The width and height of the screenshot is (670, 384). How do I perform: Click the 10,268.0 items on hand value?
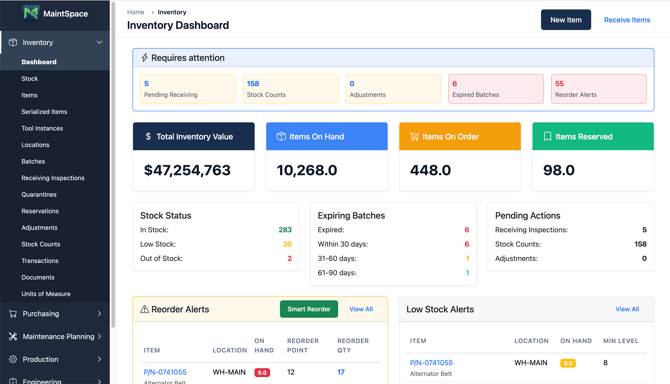[x=307, y=170]
